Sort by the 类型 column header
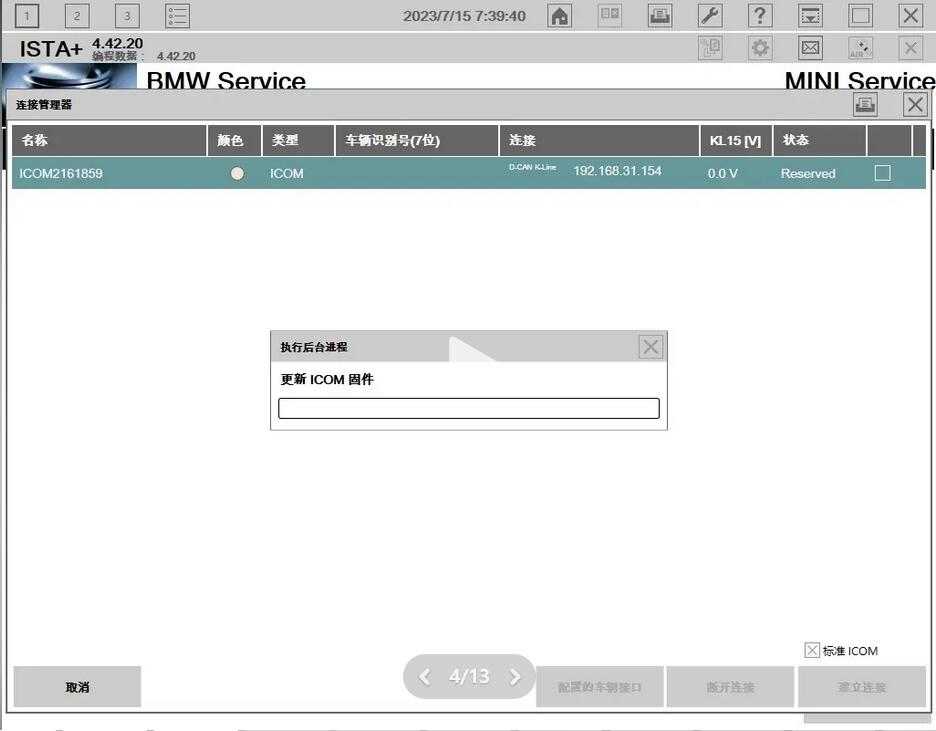 coord(298,141)
